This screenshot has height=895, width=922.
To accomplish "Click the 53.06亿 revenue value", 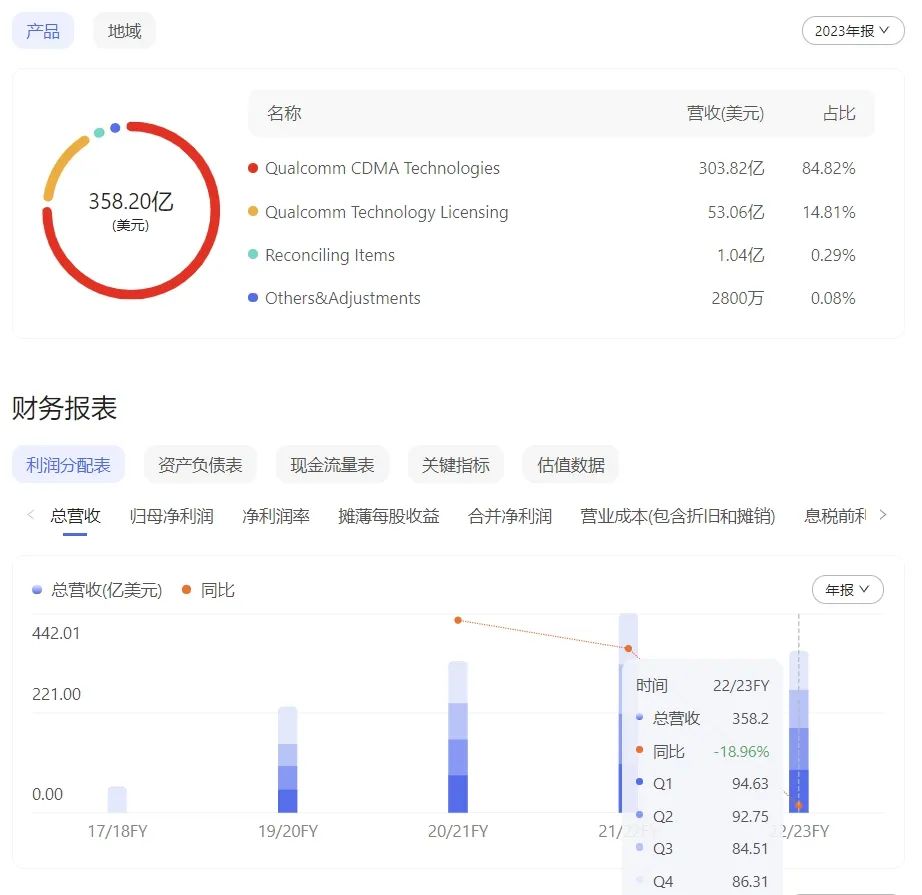I will pos(736,212).
